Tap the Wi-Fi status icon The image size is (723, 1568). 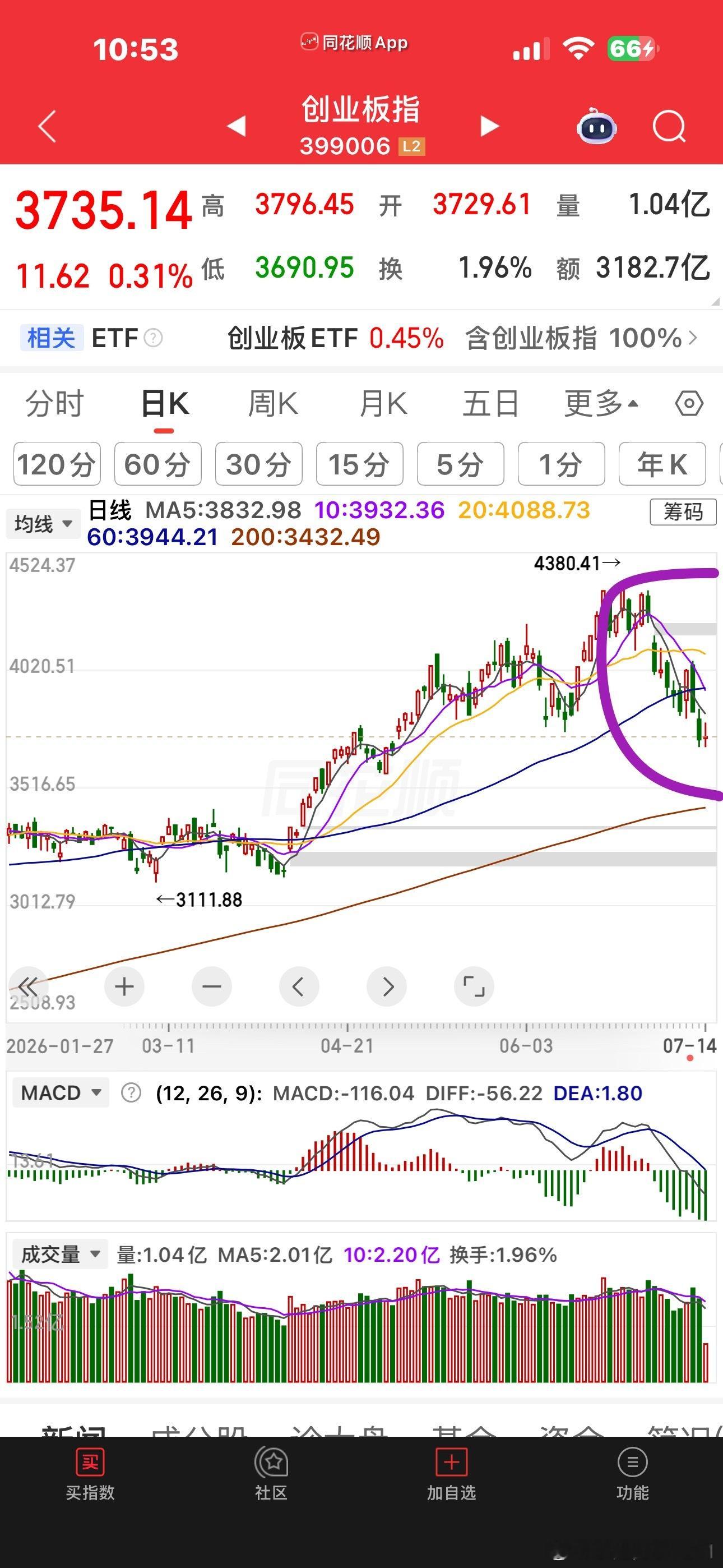click(x=578, y=48)
